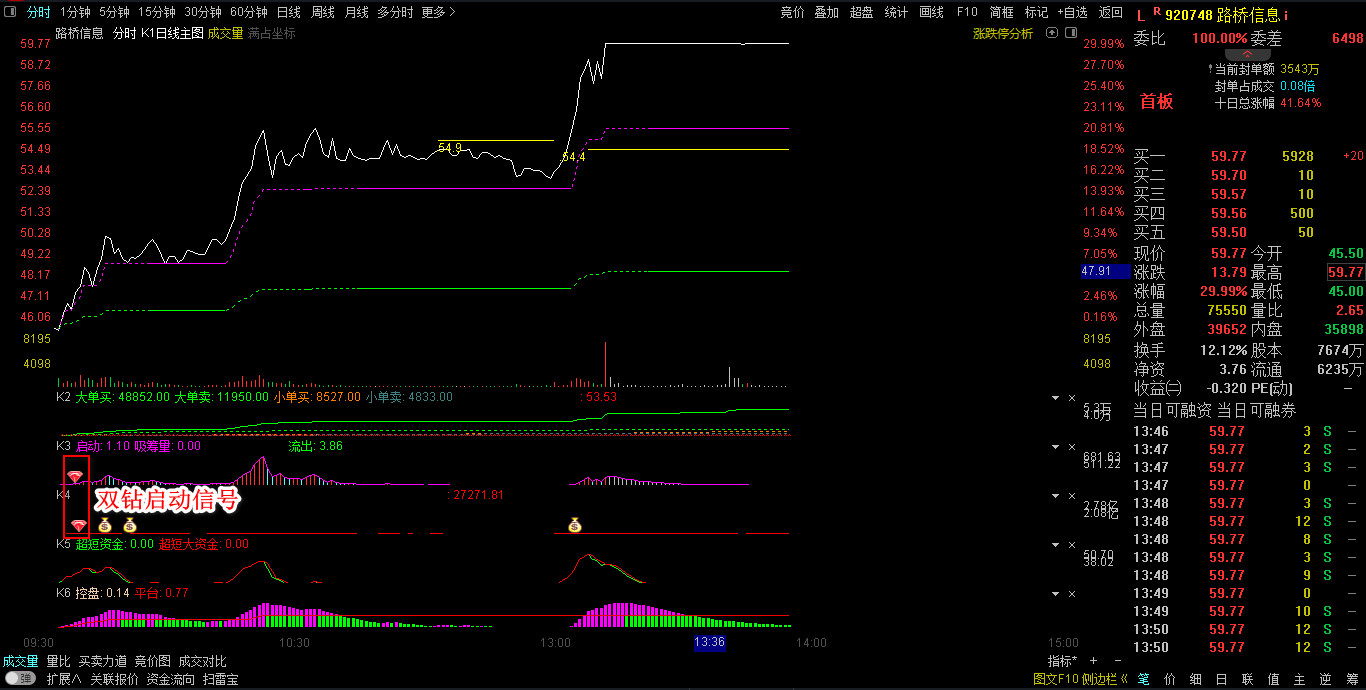
Task: Close the K4 indicator panel
Action: tap(1072, 496)
